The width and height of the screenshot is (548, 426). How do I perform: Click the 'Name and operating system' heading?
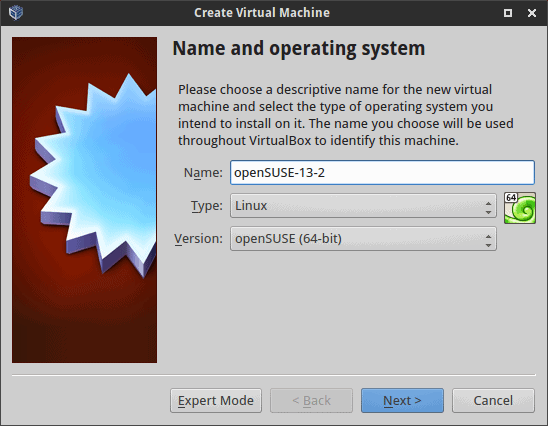point(299,49)
